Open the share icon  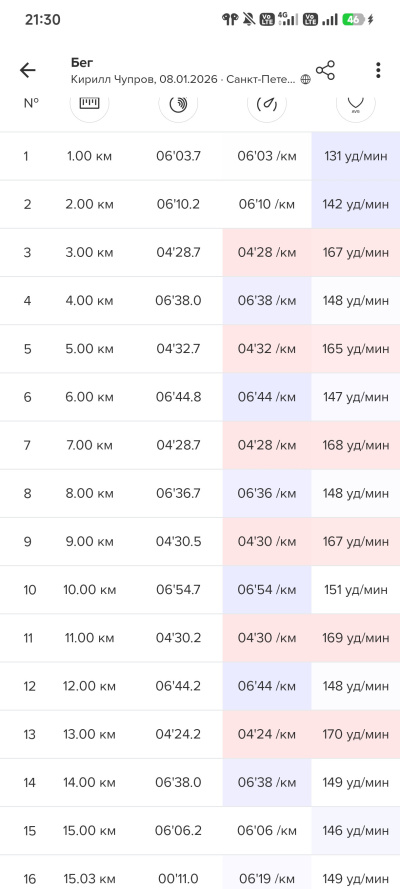coord(325,70)
